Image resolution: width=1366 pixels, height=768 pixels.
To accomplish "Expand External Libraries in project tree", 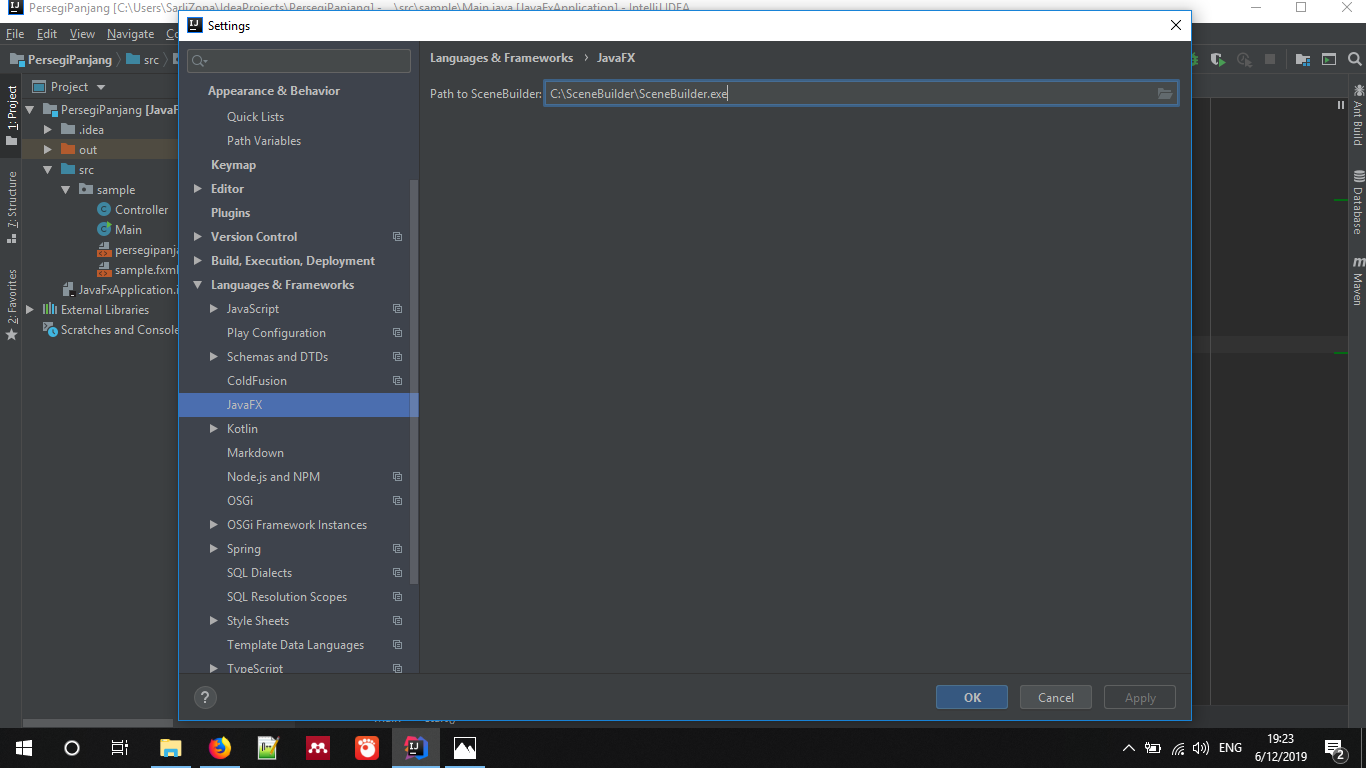I will [30, 310].
